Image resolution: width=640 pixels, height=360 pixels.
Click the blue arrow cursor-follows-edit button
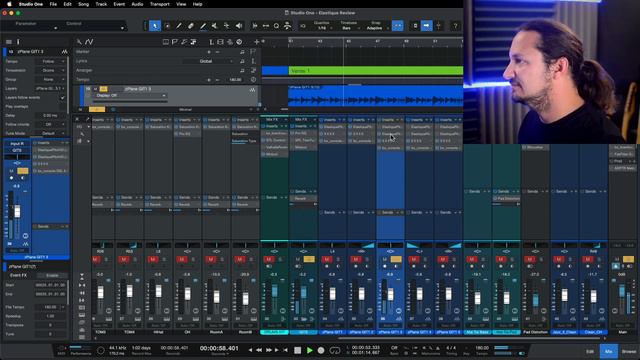click(427, 26)
